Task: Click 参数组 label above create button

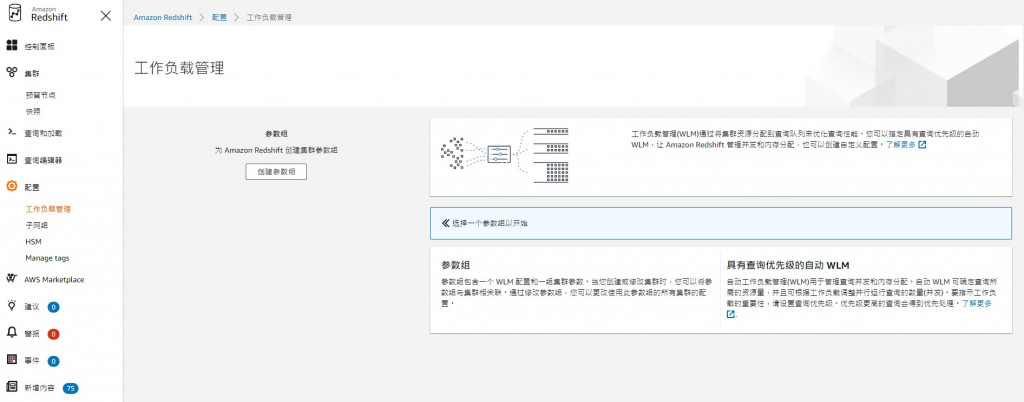Action: 276,133
